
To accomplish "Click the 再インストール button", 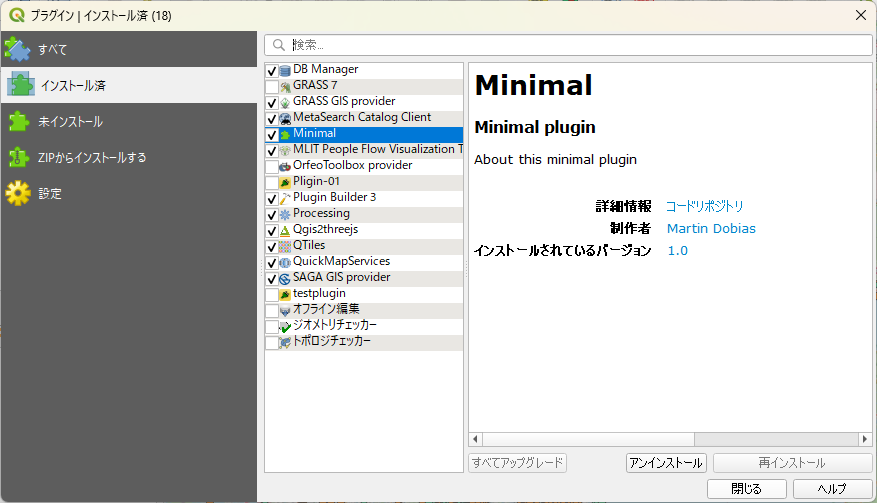I will pos(792,463).
